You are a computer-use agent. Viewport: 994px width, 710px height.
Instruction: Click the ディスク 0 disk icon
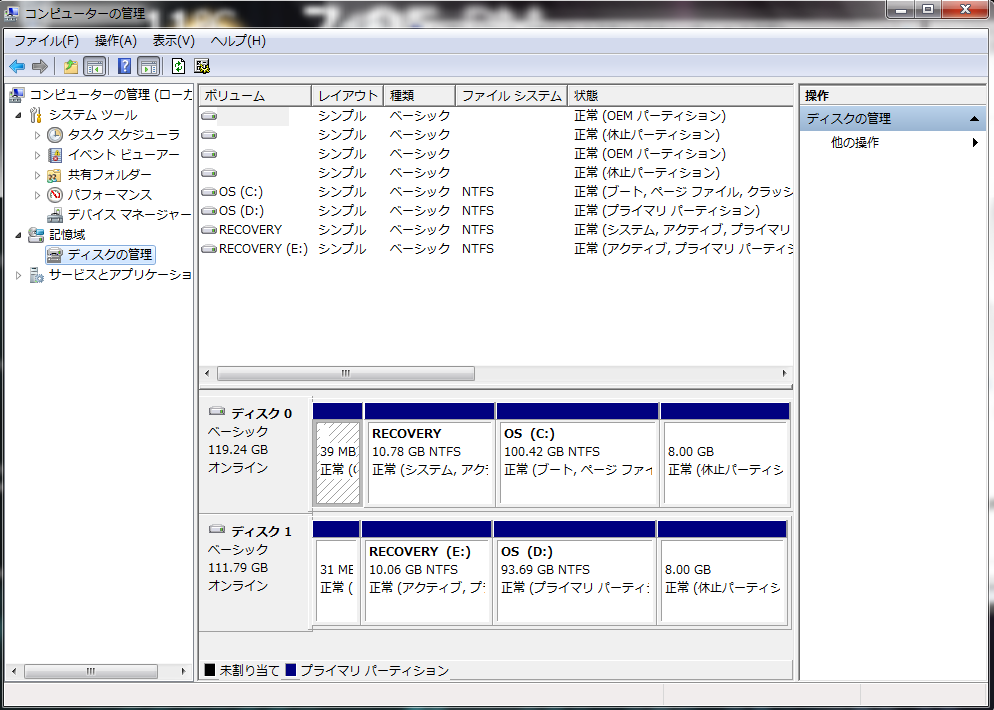pyautogui.click(x=217, y=412)
